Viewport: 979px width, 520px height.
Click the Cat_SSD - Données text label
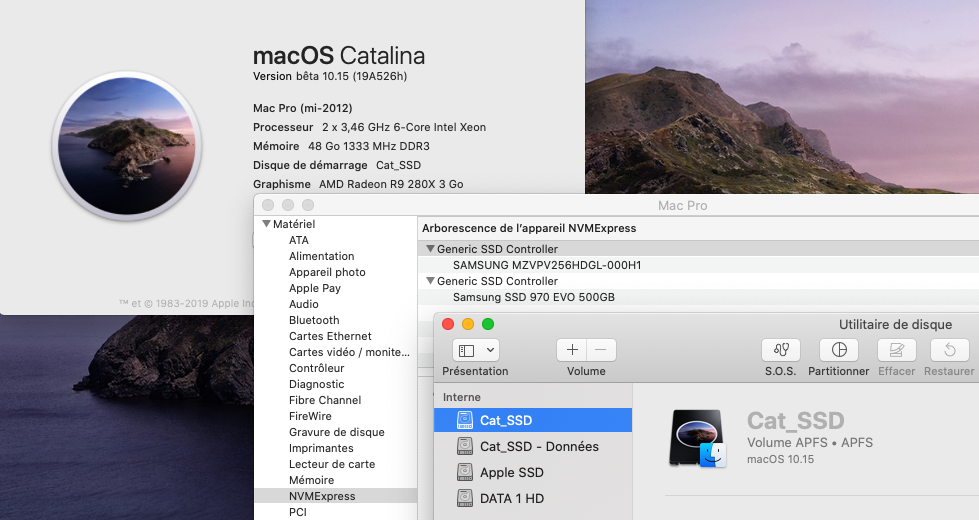[539, 446]
